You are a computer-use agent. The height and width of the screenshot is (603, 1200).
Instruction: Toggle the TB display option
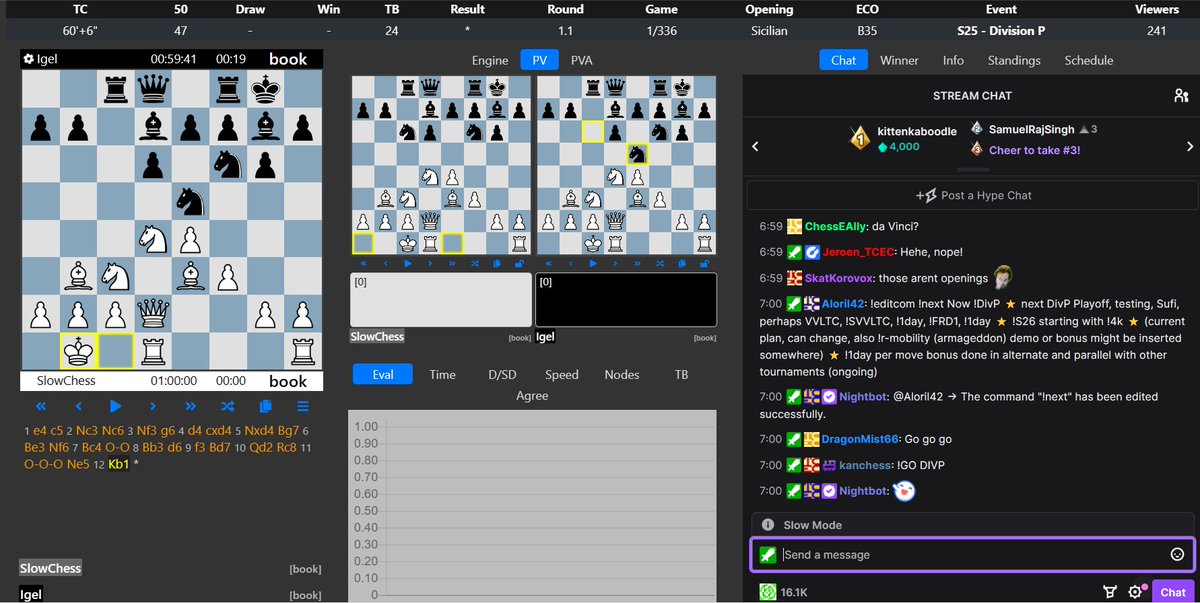tap(681, 374)
